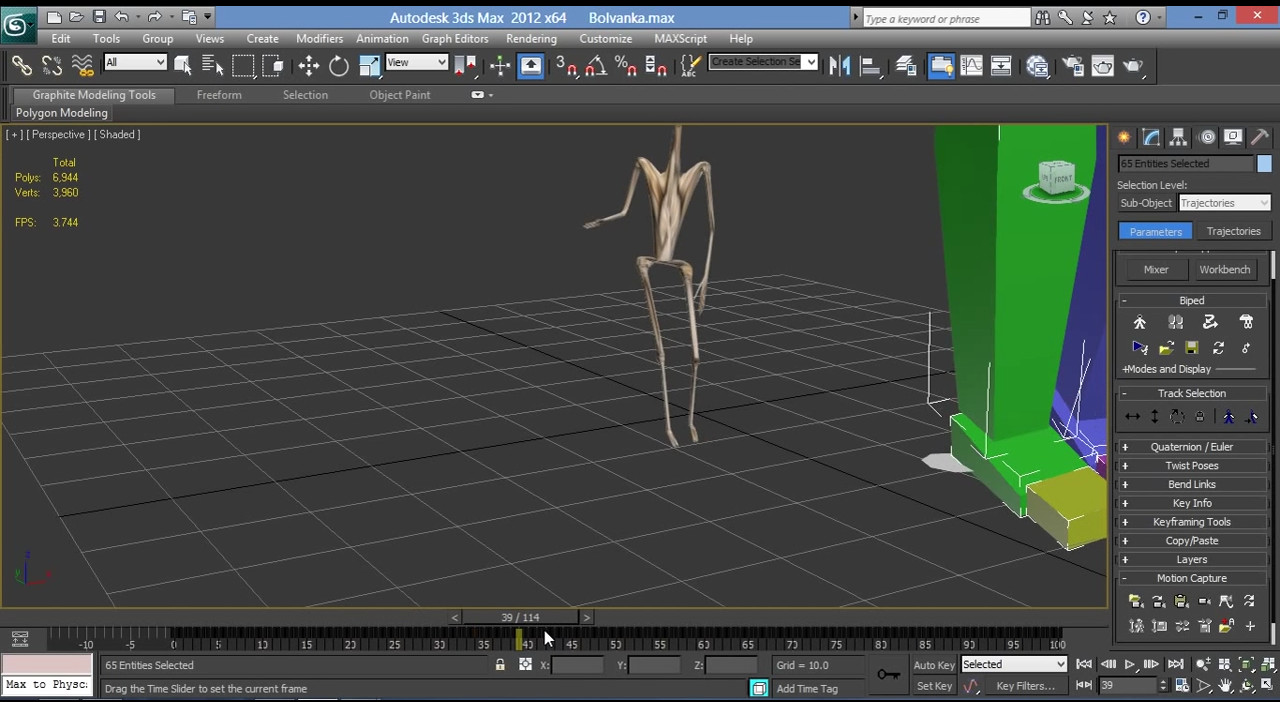This screenshot has height=702, width=1280.
Task: Expand the Keyframing Tools rollout
Action: [1192, 522]
